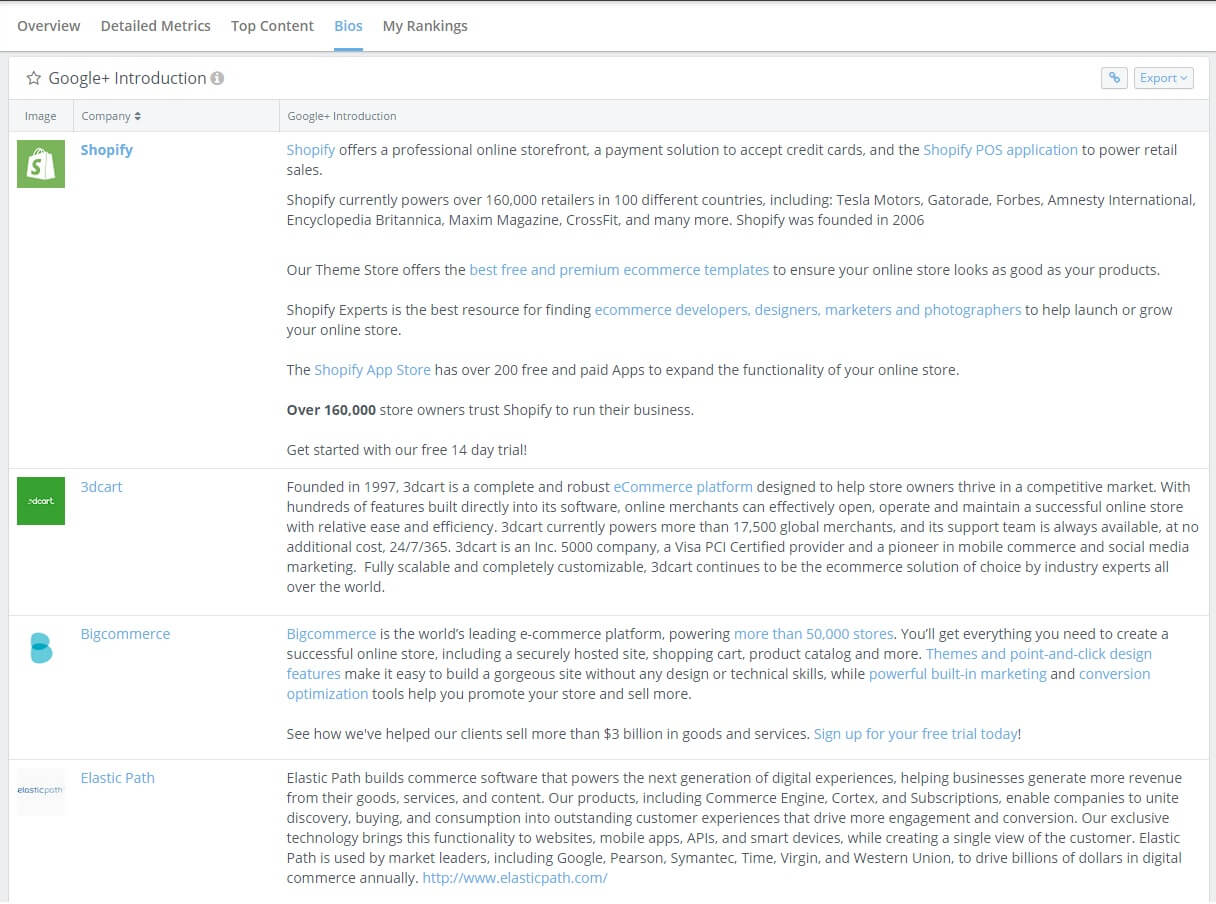Image resolution: width=1216 pixels, height=904 pixels.
Task: Follow the powerful built-in marketing link
Action: tap(957, 674)
